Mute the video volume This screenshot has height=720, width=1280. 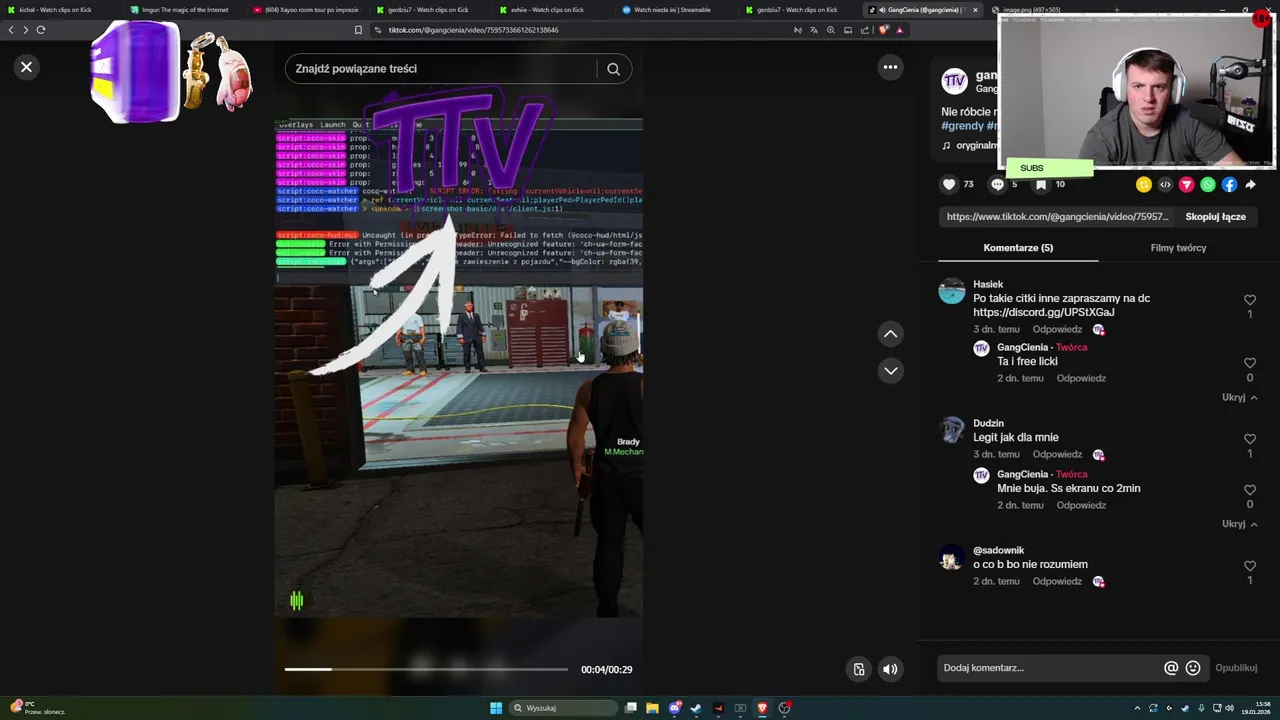tap(890, 669)
